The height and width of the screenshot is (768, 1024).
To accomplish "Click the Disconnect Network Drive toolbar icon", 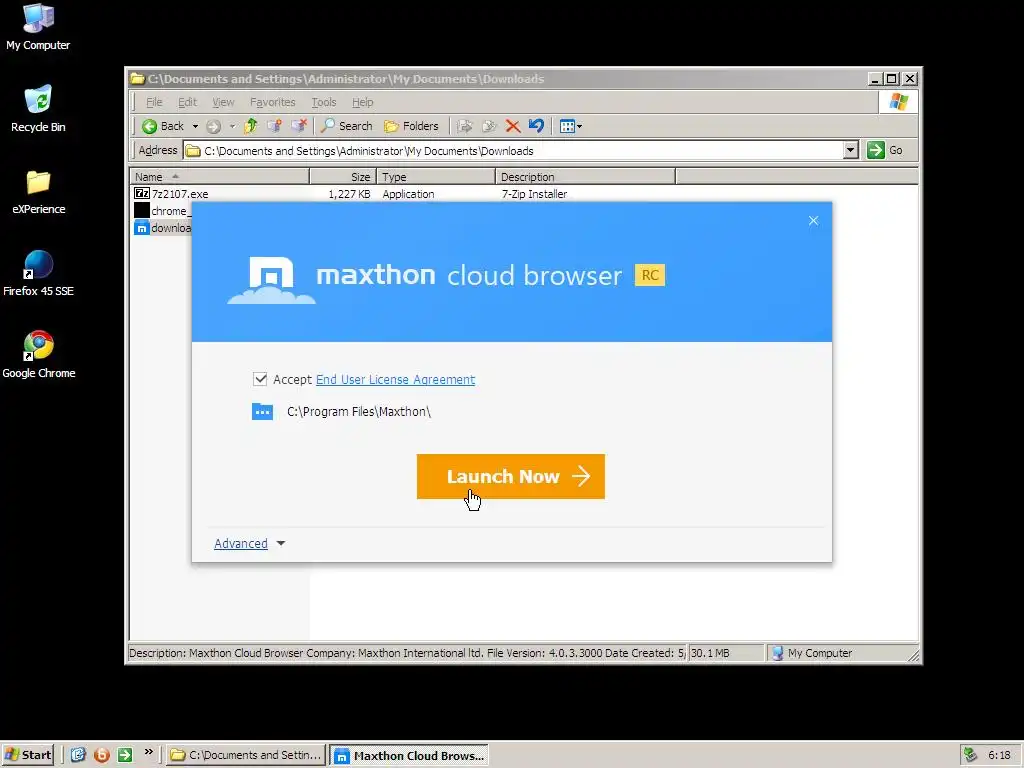I will coord(299,126).
